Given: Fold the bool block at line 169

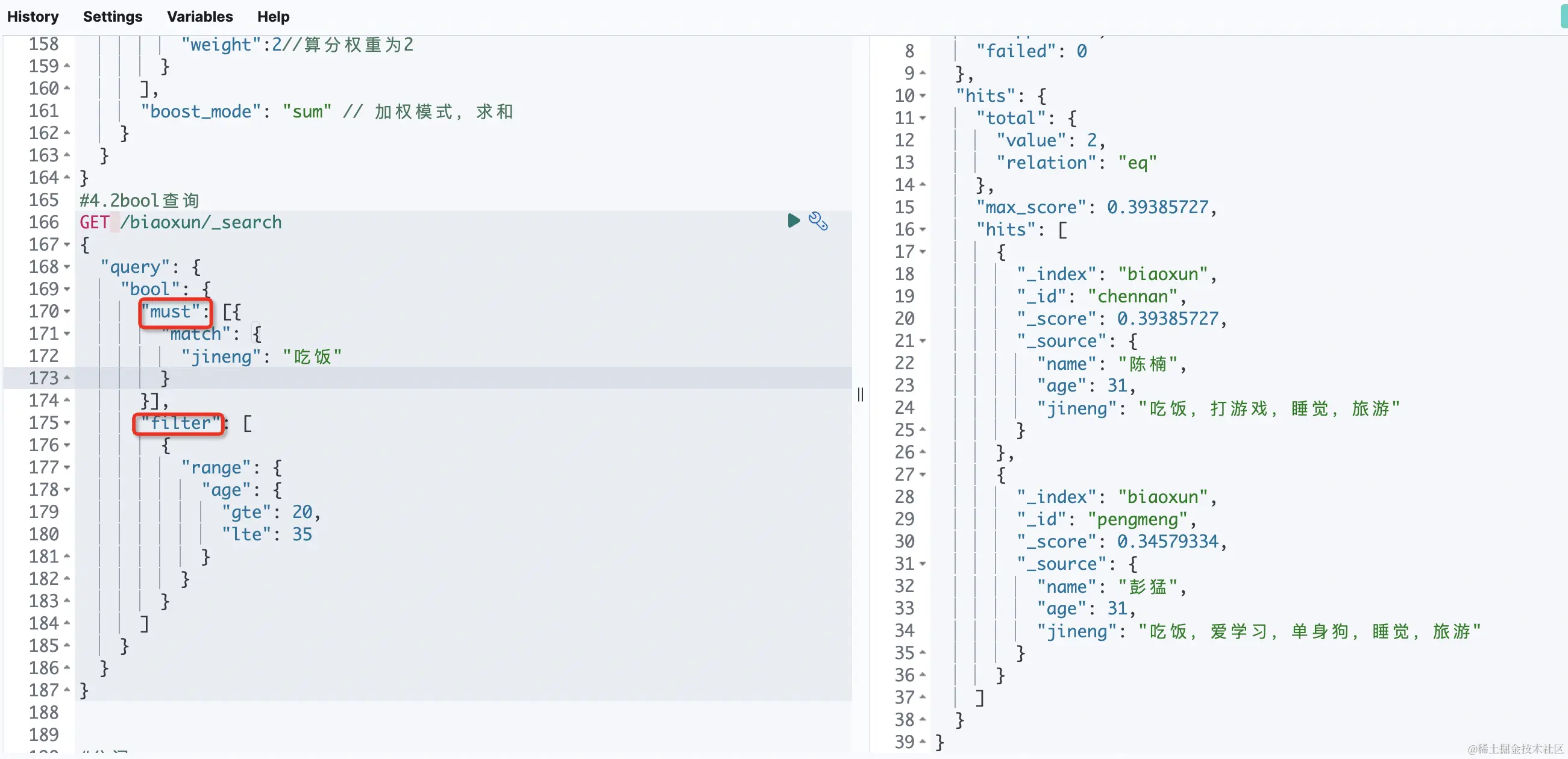Looking at the screenshot, I should [x=67, y=289].
